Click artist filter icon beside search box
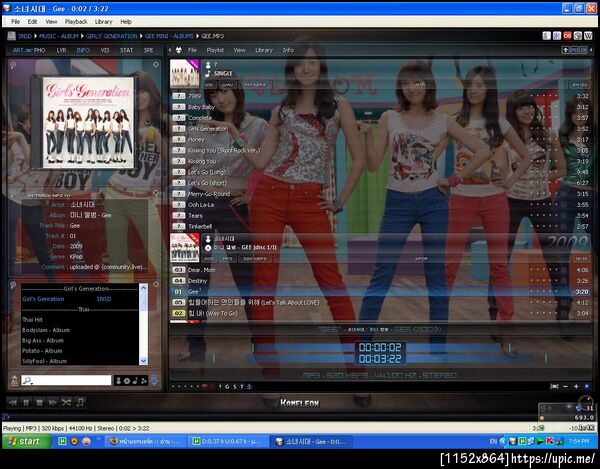The width and height of the screenshot is (600, 469). coord(119,380)
